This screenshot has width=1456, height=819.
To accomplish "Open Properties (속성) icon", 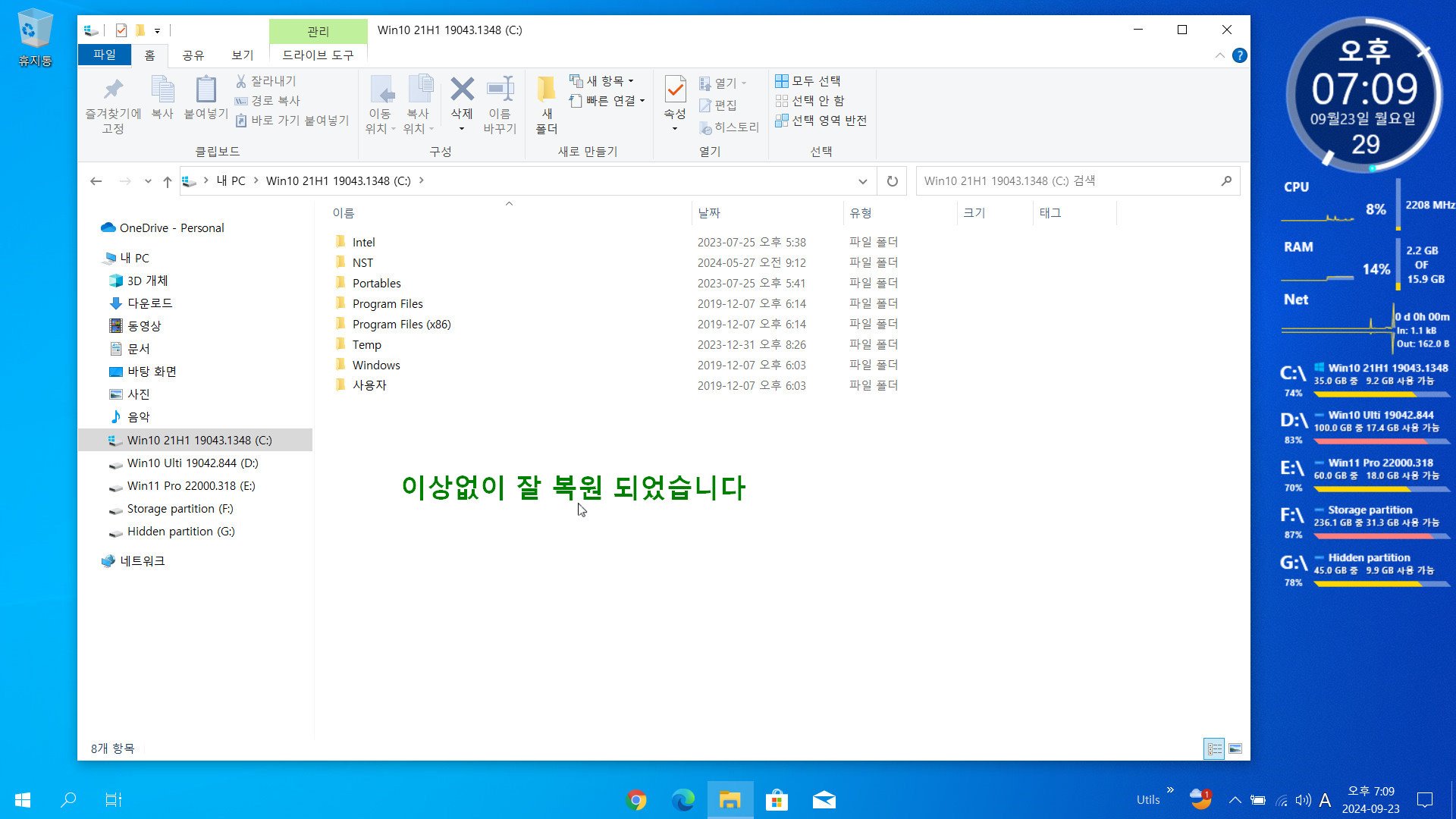I will (x=675, y=89).
